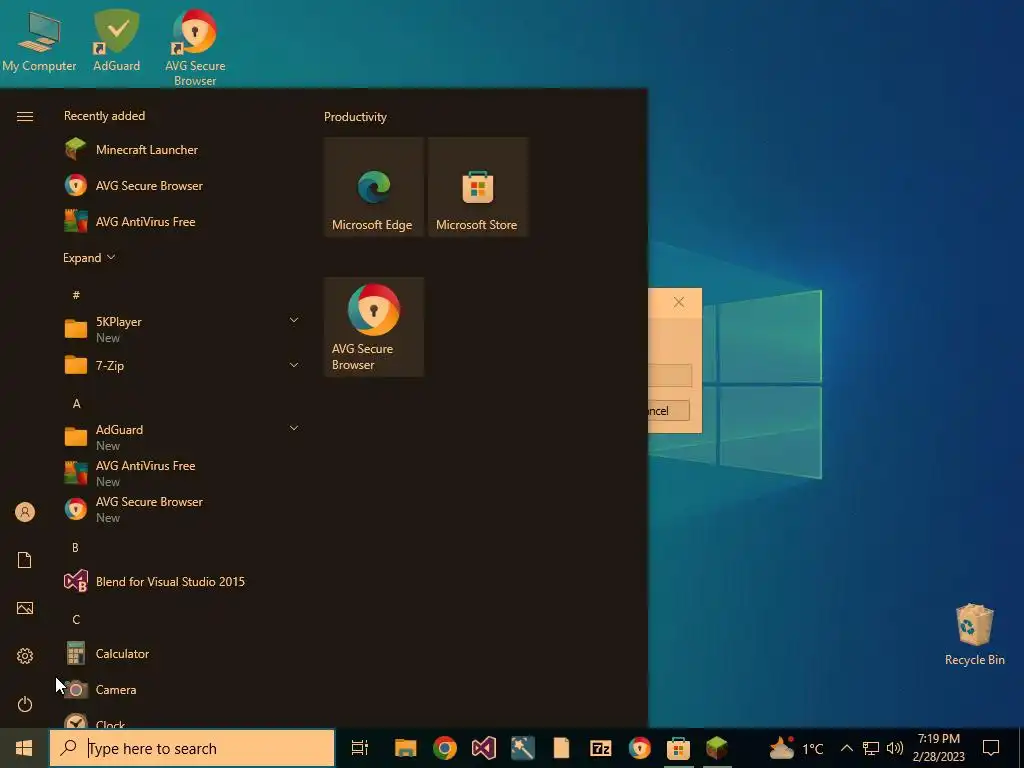The image size is (1024, 768).
Task: Open the weather widget showing 1°C
Action: [796, 748]
